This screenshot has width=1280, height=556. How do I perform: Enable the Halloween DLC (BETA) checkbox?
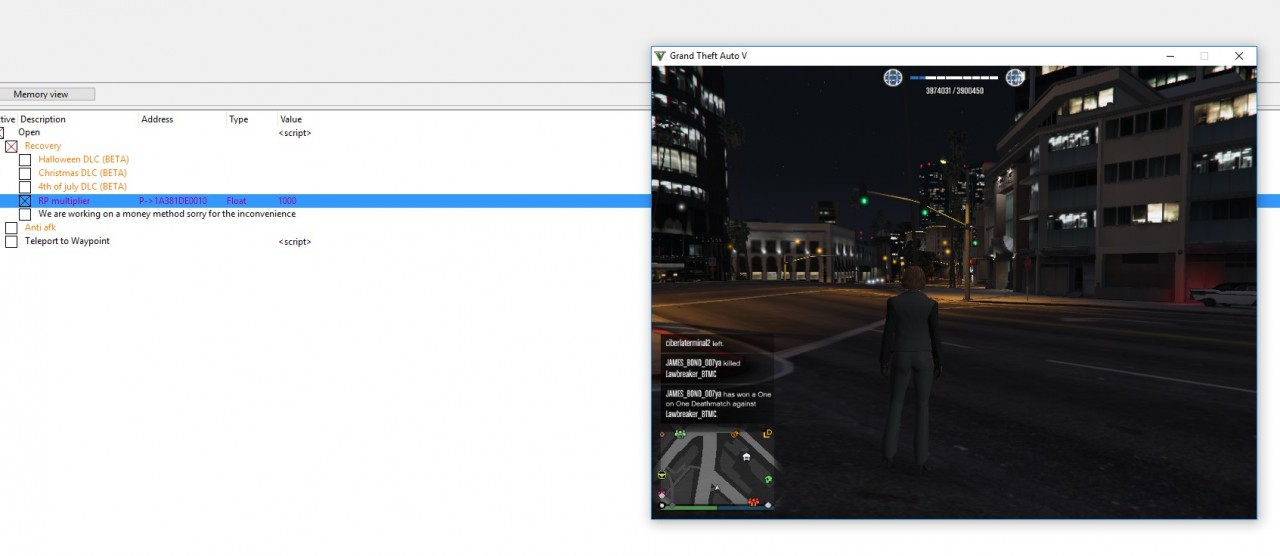click(x=25, y=160)
